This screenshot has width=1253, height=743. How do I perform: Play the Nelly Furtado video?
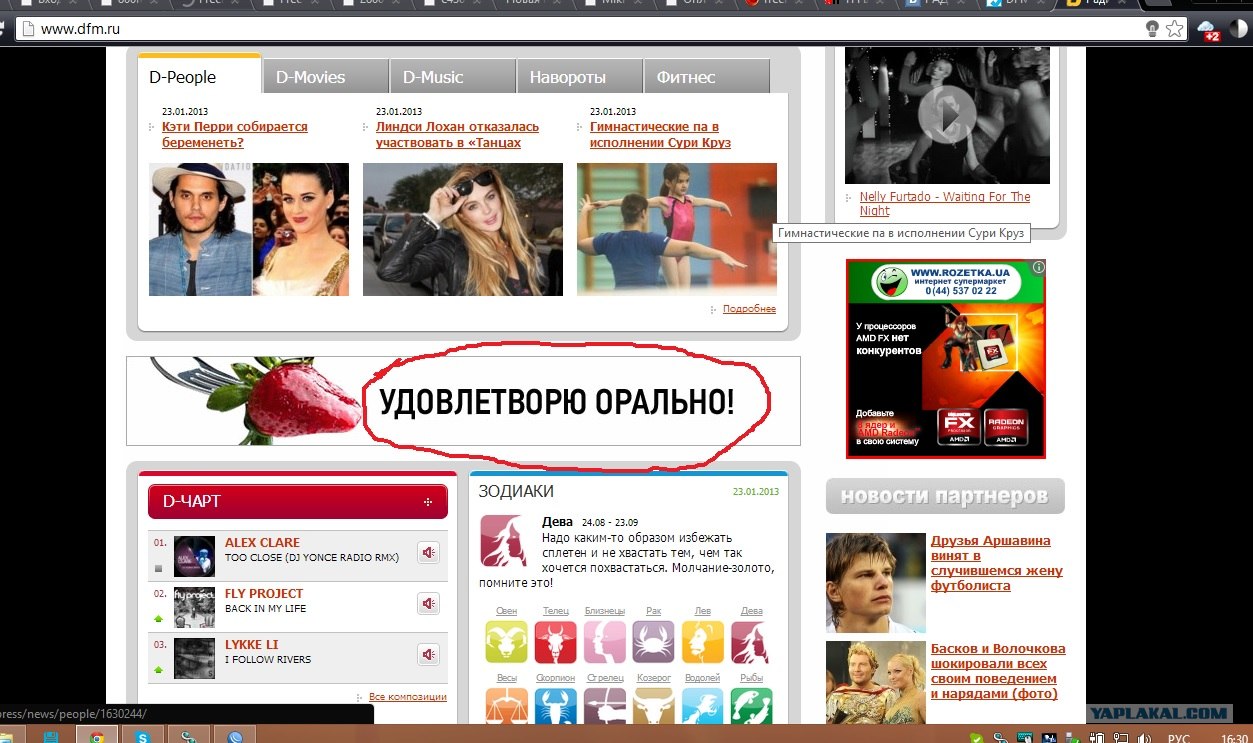pos(946,114)
